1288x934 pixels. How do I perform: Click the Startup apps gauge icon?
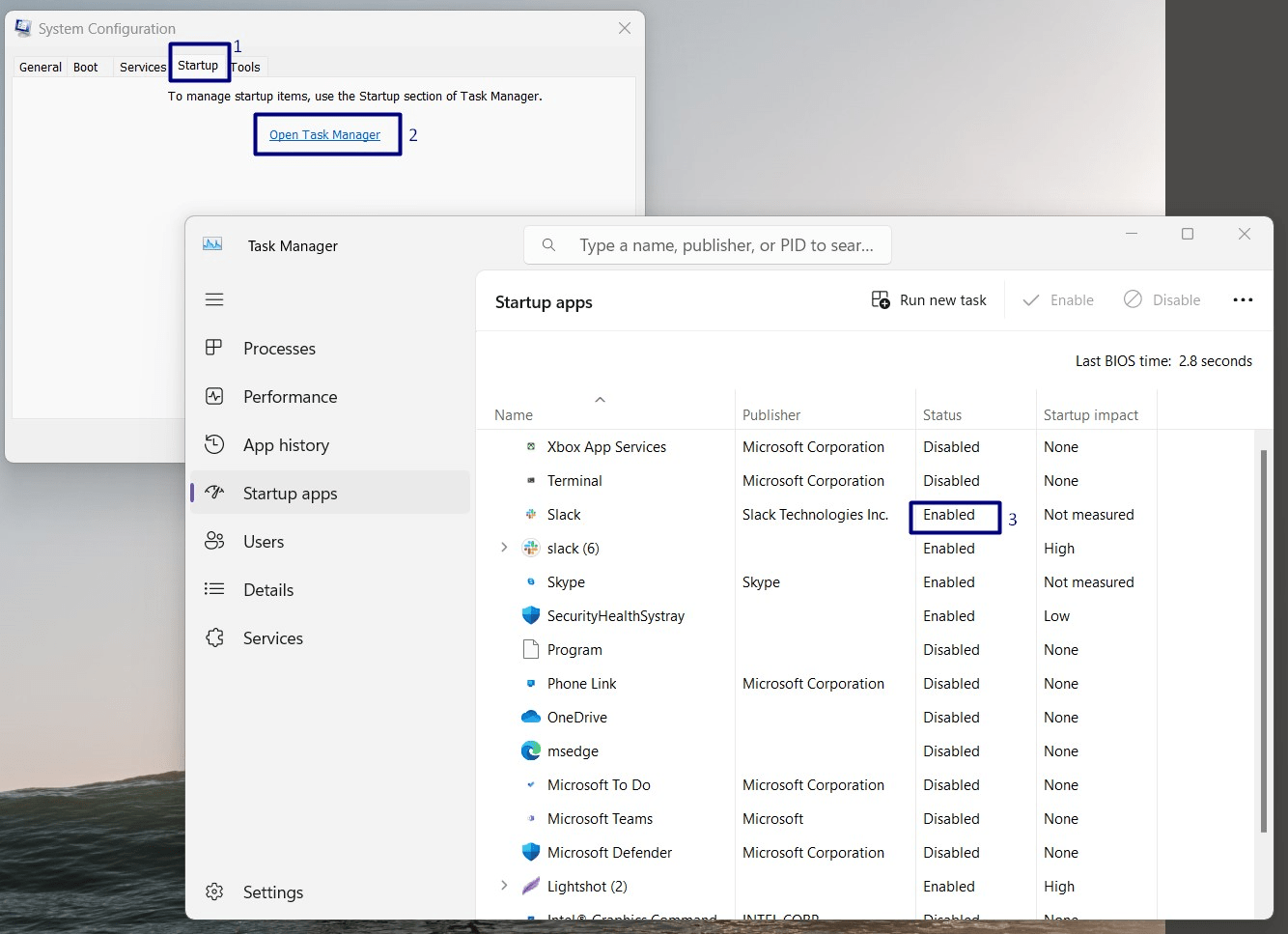pyautogui.click(x=214, y=493)
